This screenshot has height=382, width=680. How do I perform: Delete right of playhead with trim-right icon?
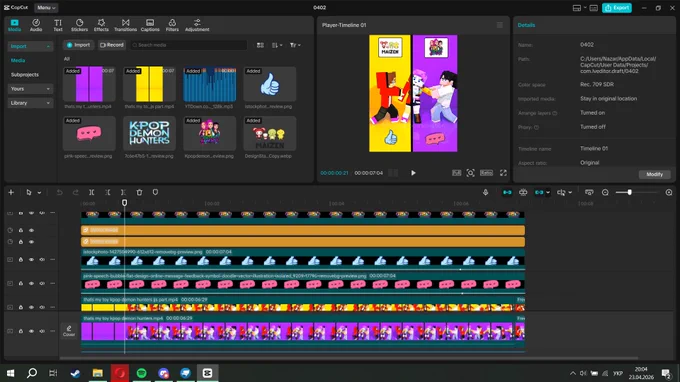[123, 192]
